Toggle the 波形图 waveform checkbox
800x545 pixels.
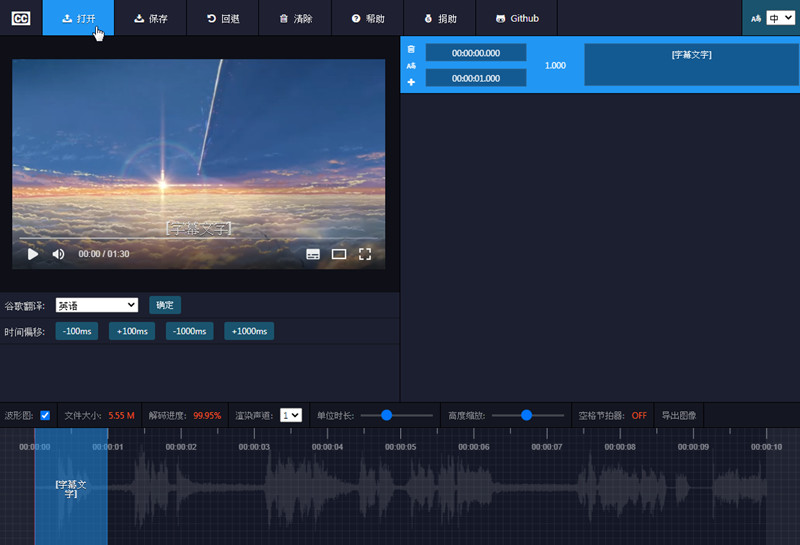point(45,415)
